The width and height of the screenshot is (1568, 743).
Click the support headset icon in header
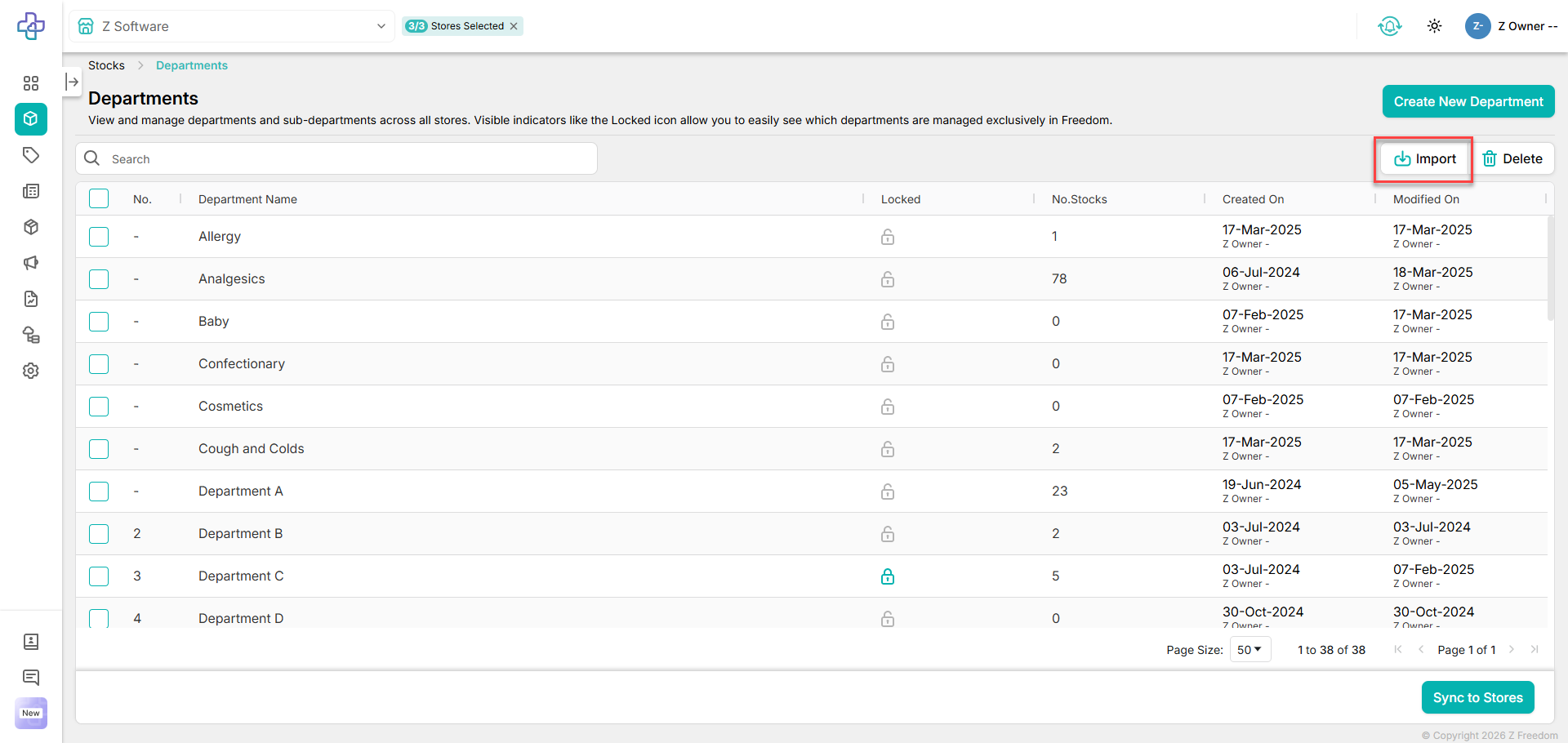[x=1389, y=26]
